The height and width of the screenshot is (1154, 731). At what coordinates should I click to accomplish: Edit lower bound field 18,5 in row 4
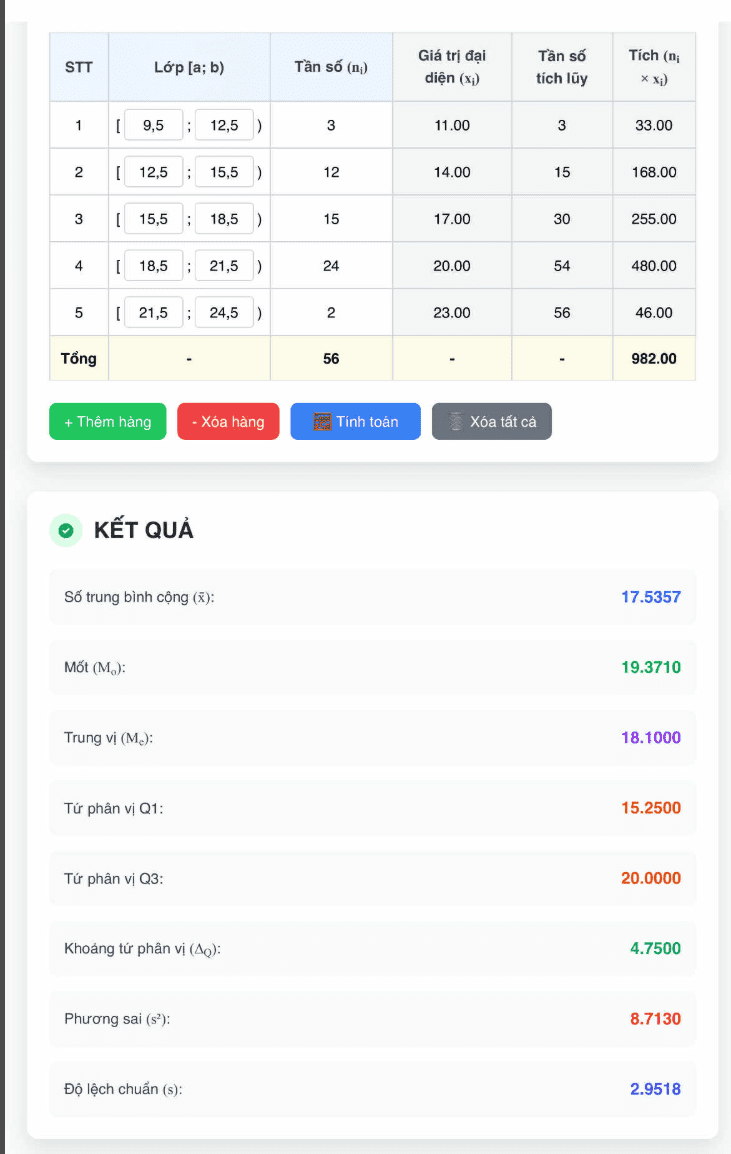[153, 266]
